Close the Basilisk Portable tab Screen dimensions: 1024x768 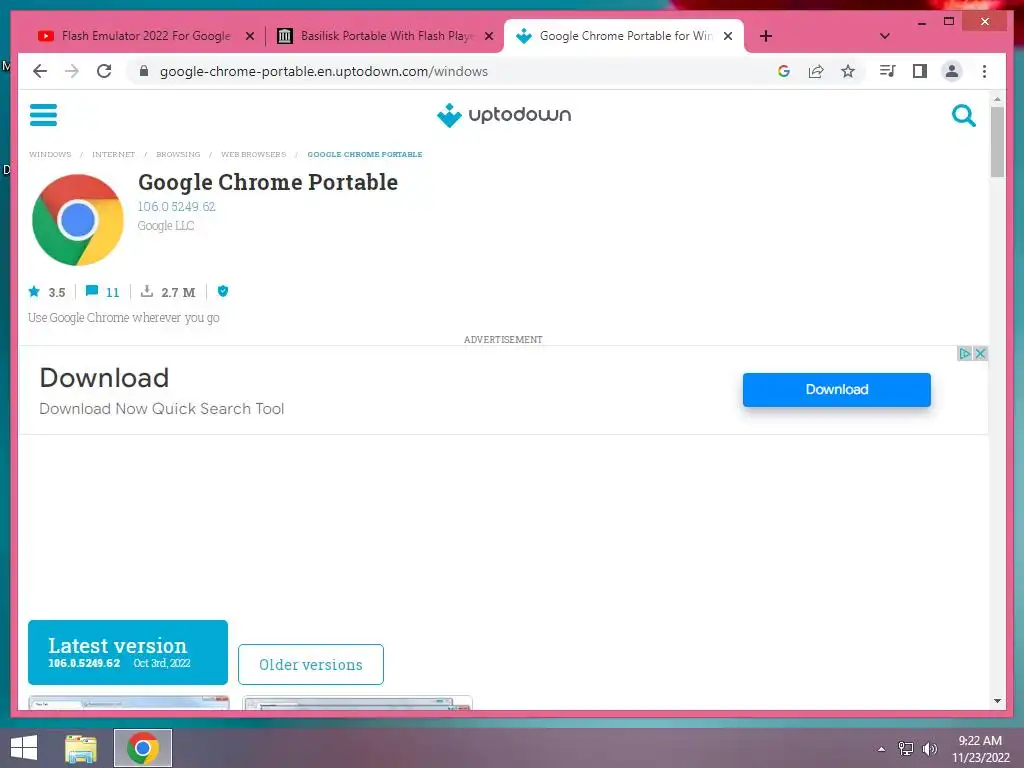[488, 36]
